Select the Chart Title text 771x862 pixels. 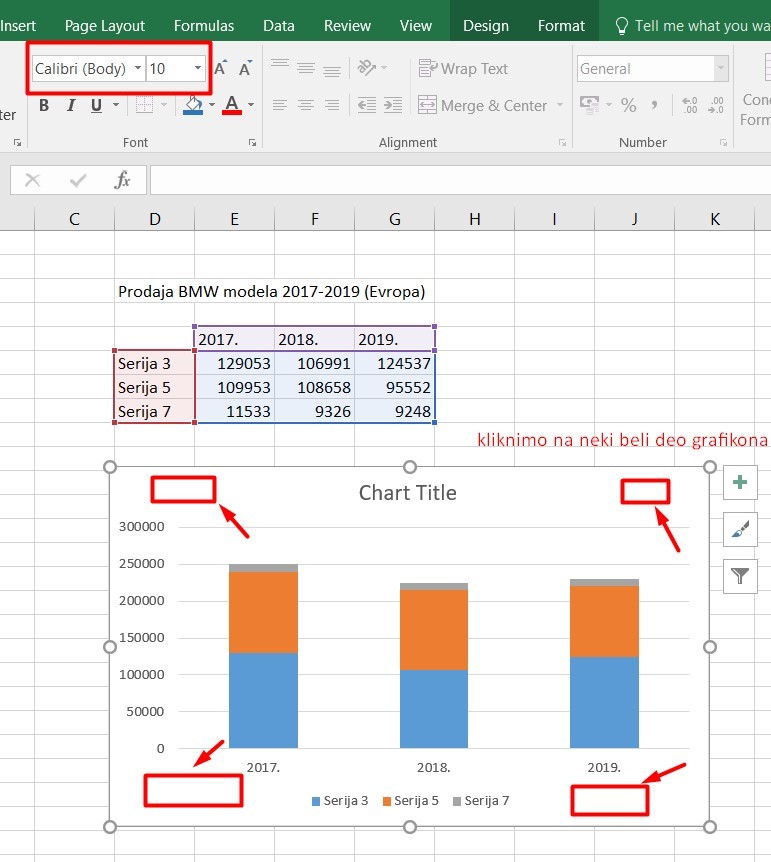pos(407,493)
